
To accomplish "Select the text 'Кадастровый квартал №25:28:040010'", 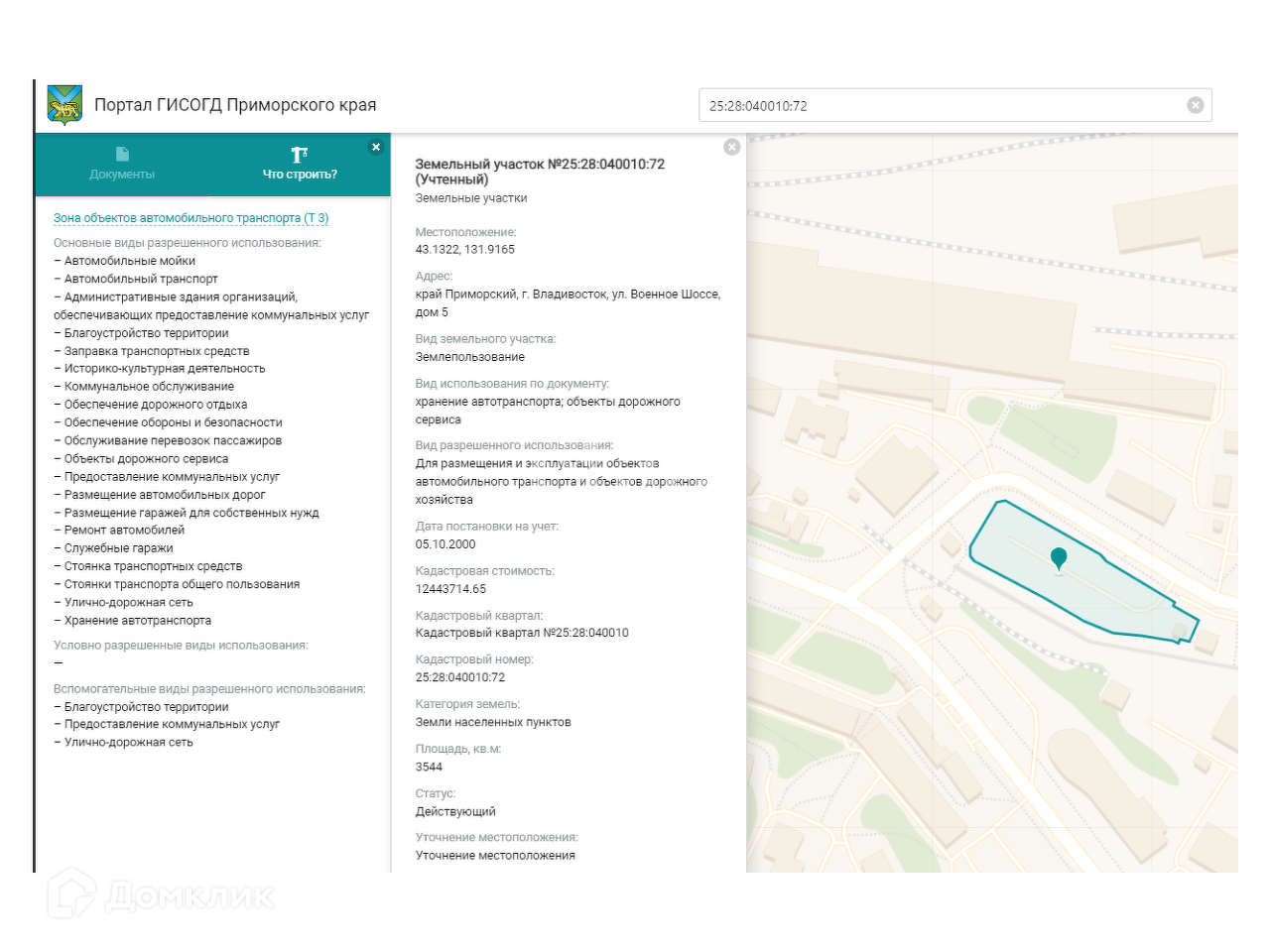I will tap(522, 633).
